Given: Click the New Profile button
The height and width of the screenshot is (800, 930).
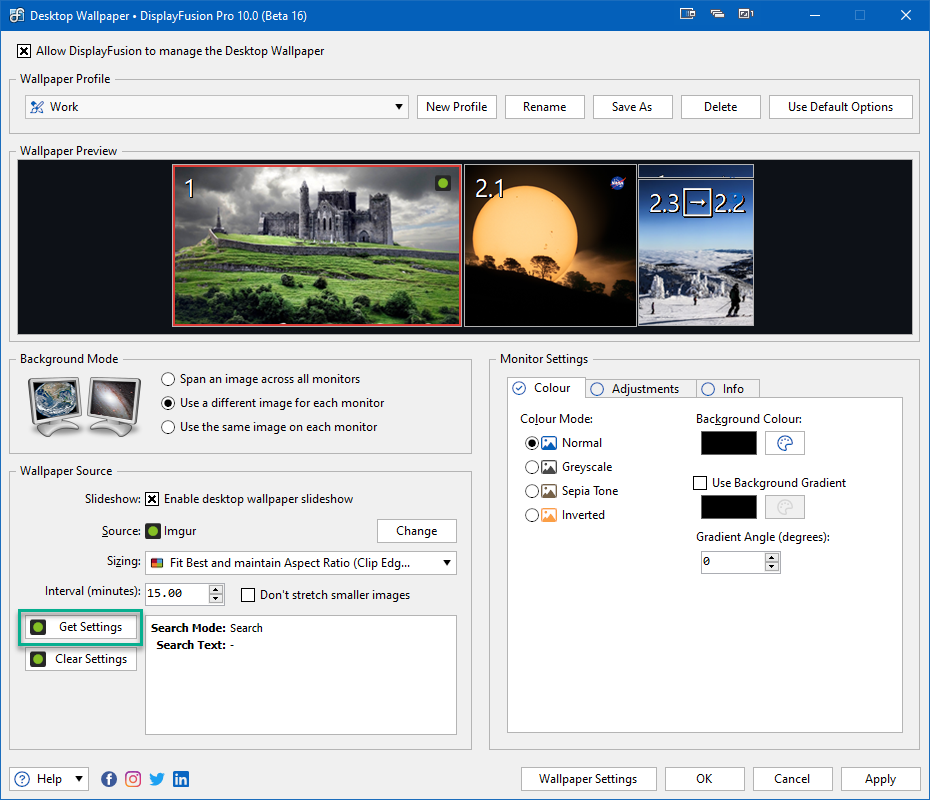Looking at the screenshot, I should [456, 106].
